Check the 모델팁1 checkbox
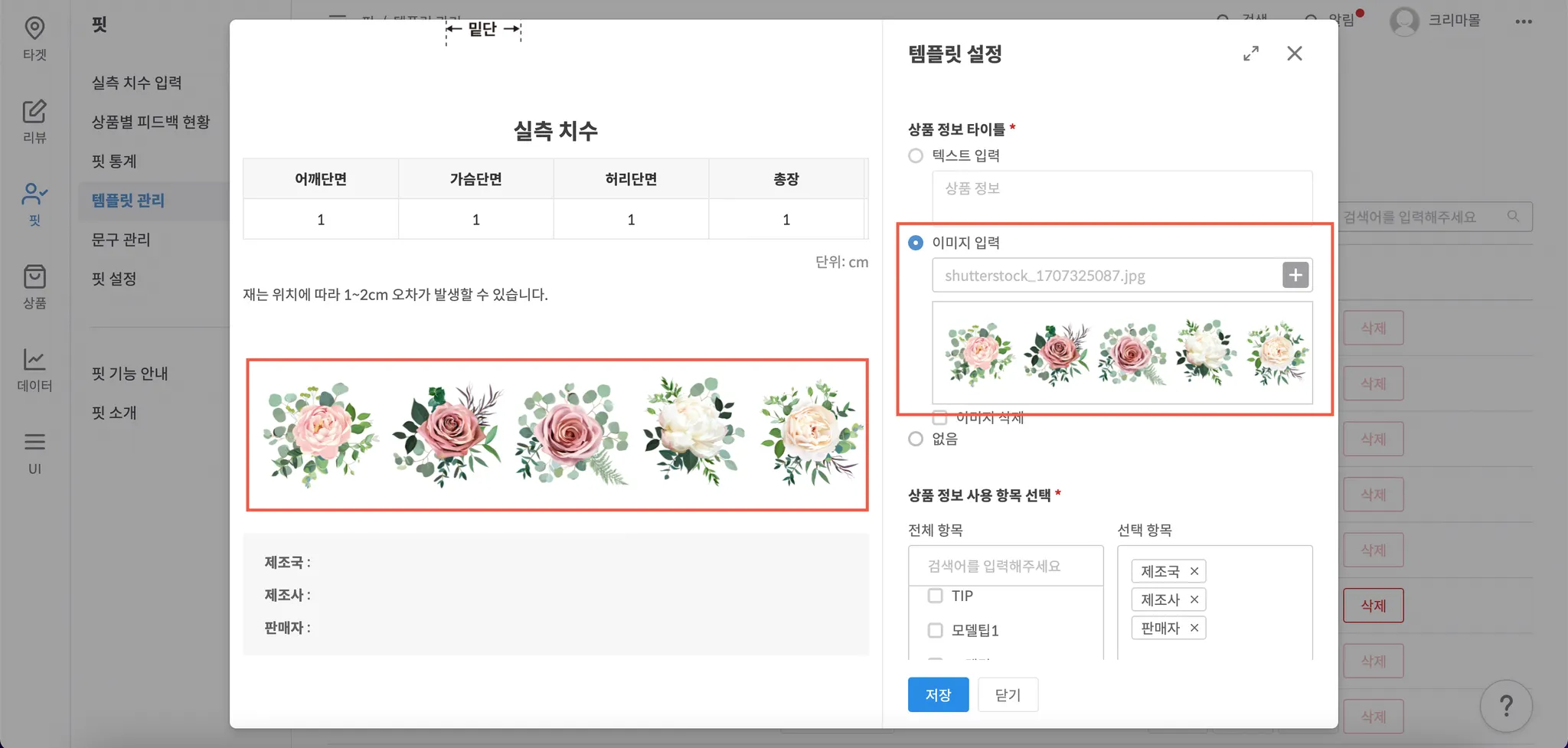This screenshot has height=748, width=1568. pos(935,630)
